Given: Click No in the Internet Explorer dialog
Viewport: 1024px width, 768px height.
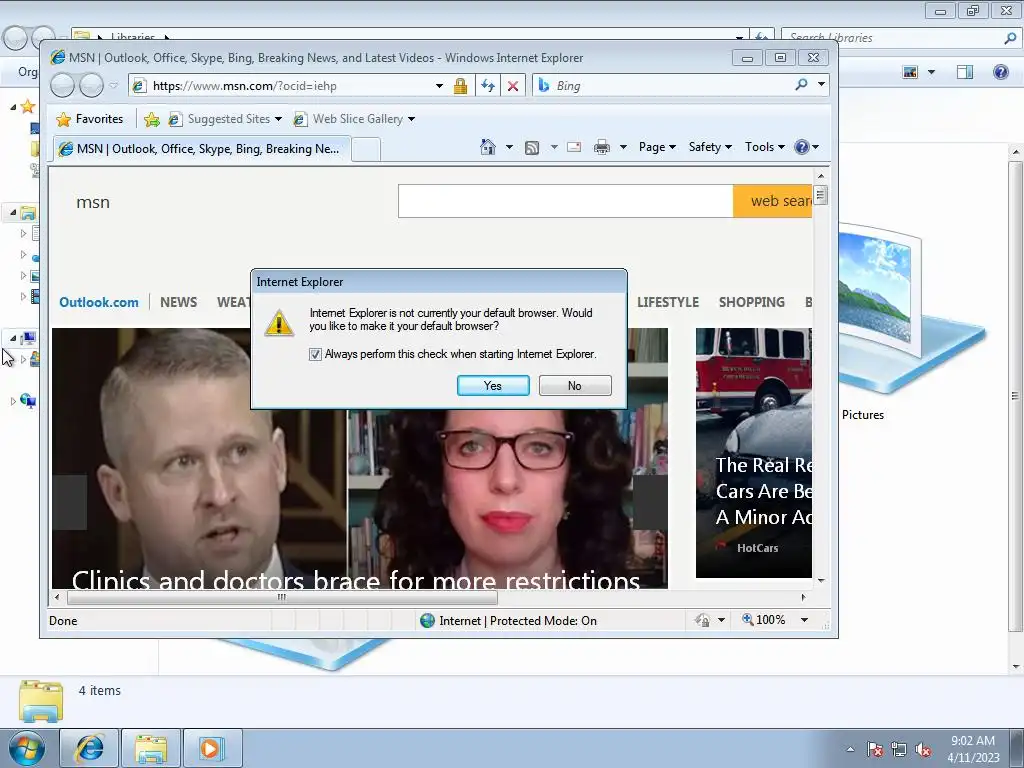Looking at the screenshot, I should click(575, 385).
